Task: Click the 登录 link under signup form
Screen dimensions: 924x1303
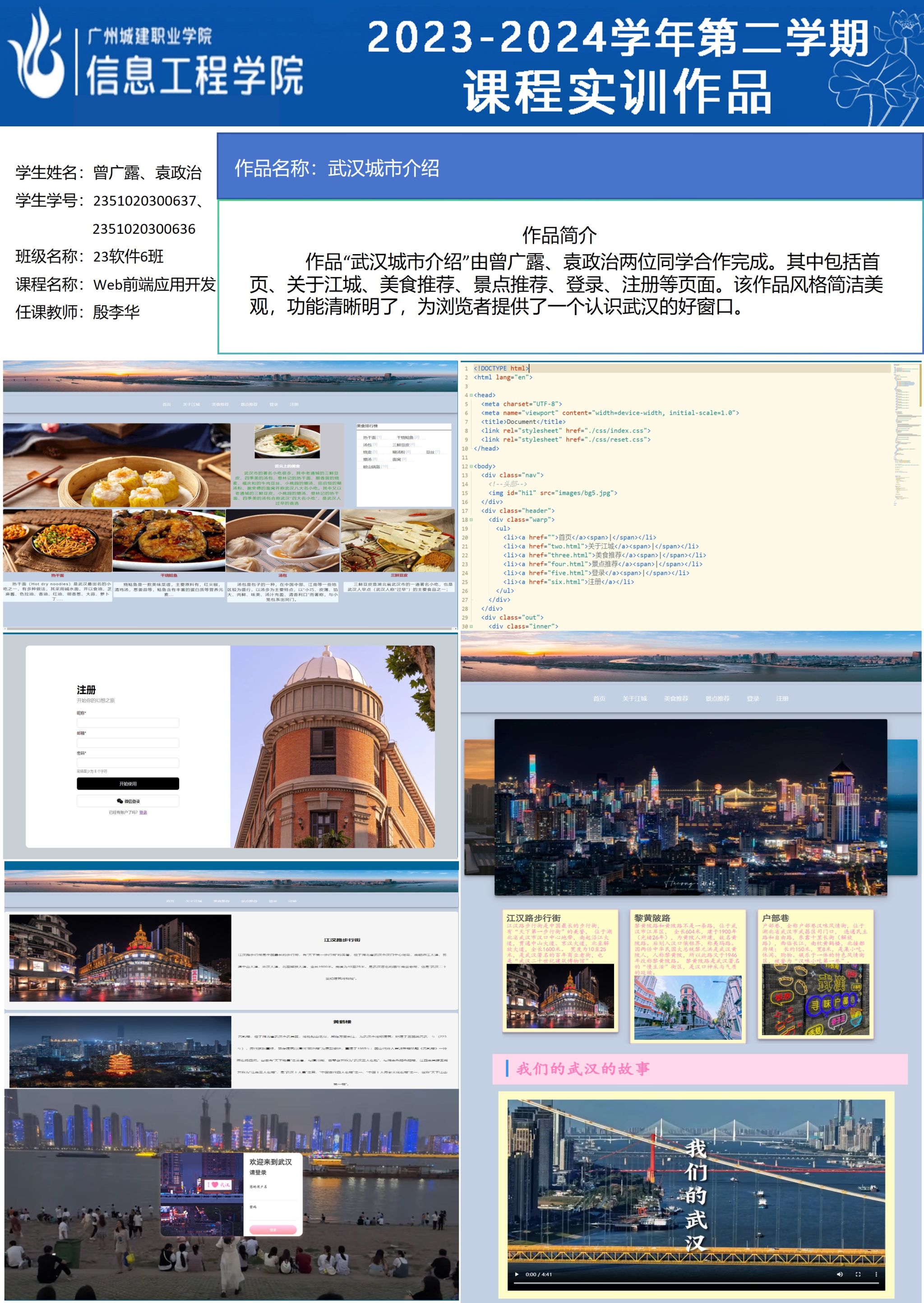Action: tap(143, 812)
